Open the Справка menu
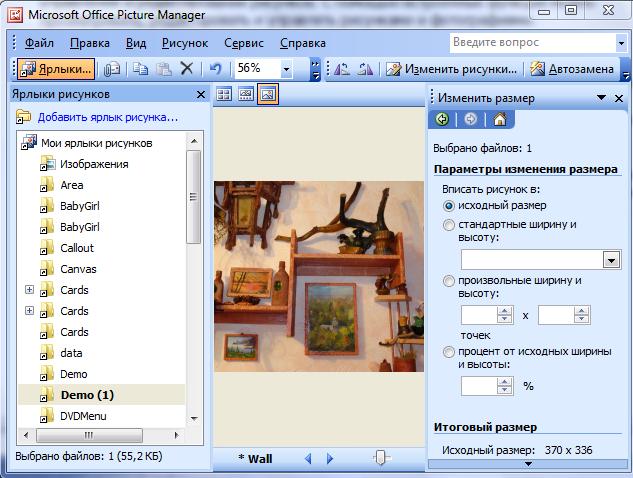This screenshot has height=478, width=633. tap(303, 43)
